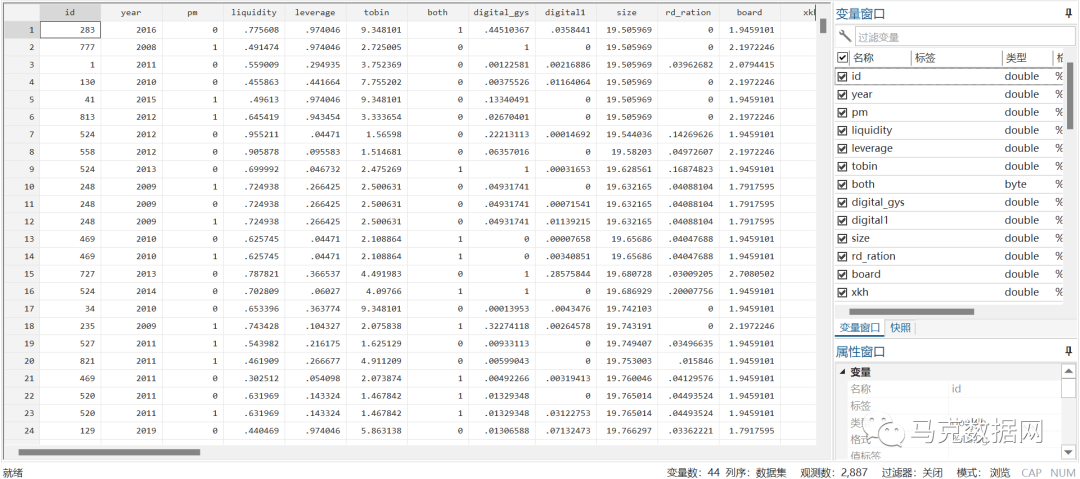1080x479 pixels.
Task: Uncheck the digital1 variable checkbox
Action: (x=842, y=220)
